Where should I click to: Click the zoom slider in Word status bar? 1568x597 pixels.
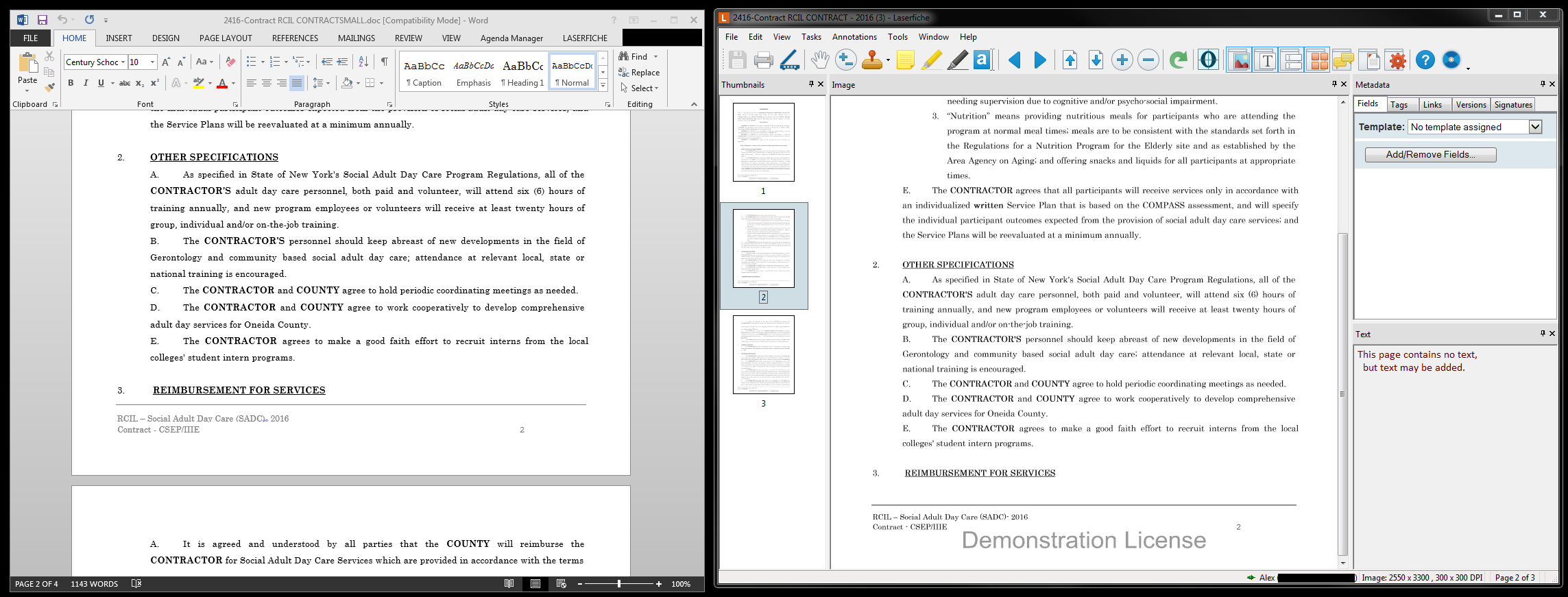point(619,584)
